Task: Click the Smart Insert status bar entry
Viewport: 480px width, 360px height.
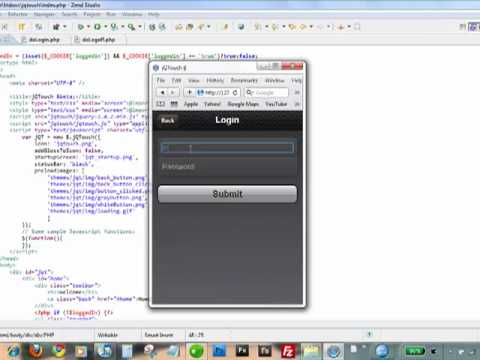Action: coord(159,335)
